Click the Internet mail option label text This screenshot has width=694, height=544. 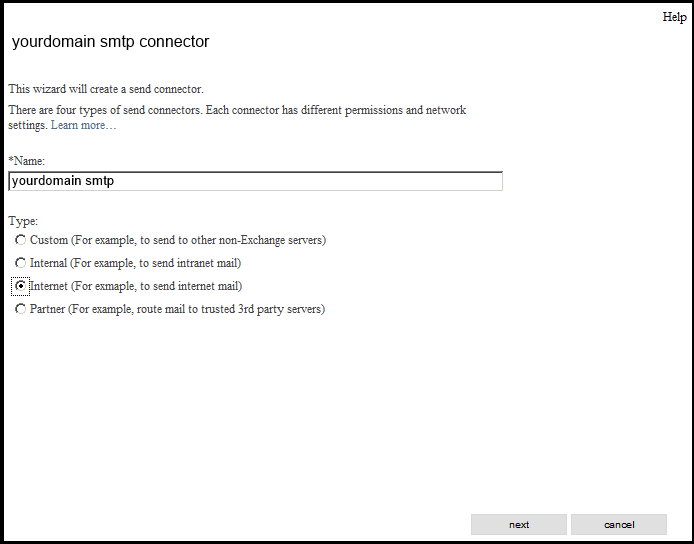[136, 286]
